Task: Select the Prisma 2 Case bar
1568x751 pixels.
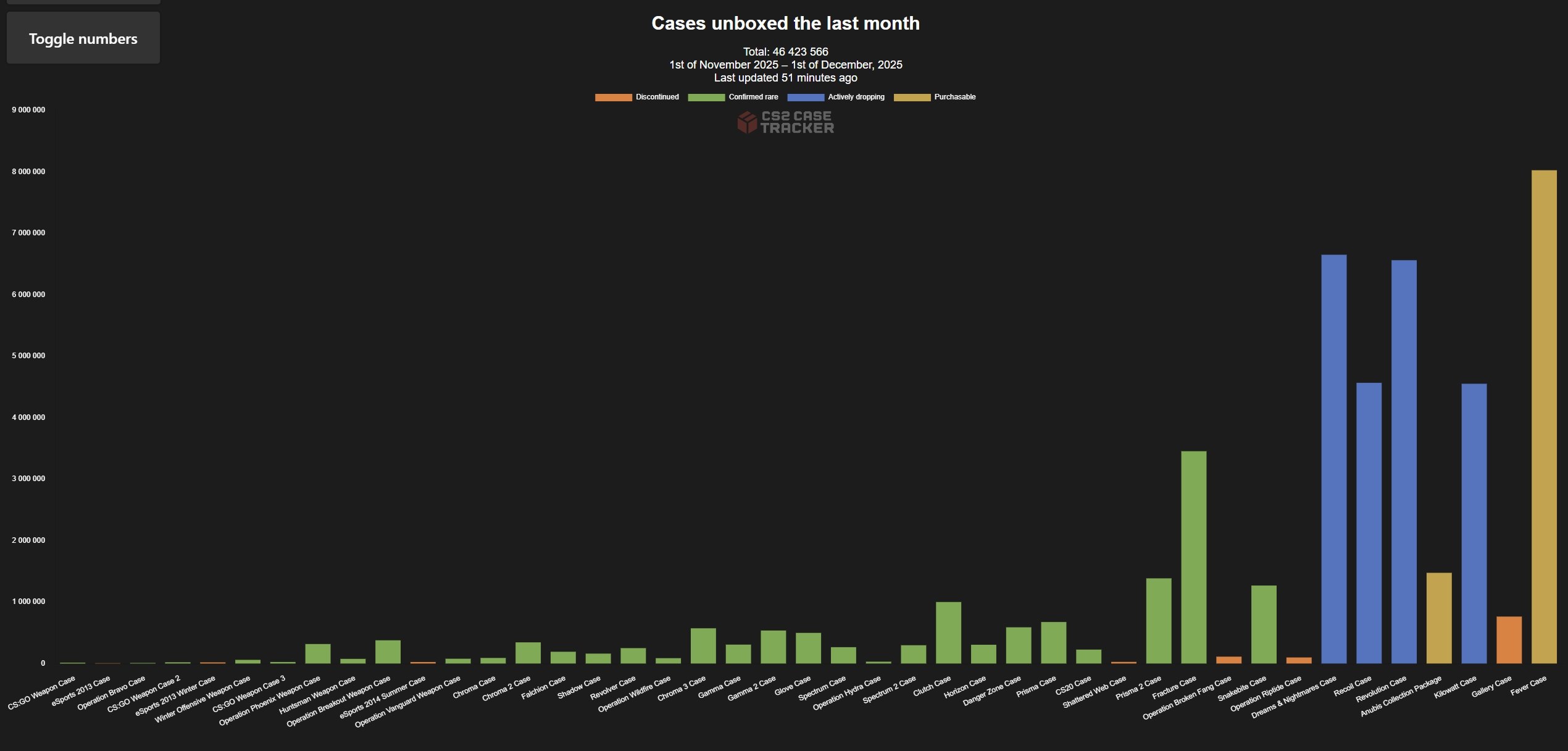Action: (1158, 621)
